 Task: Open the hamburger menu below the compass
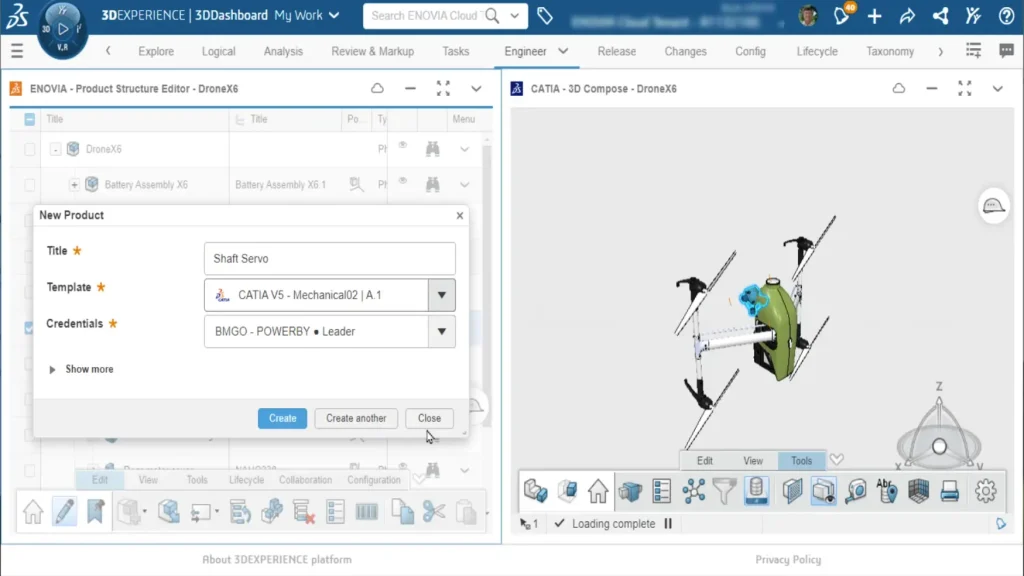coord(17,51)
